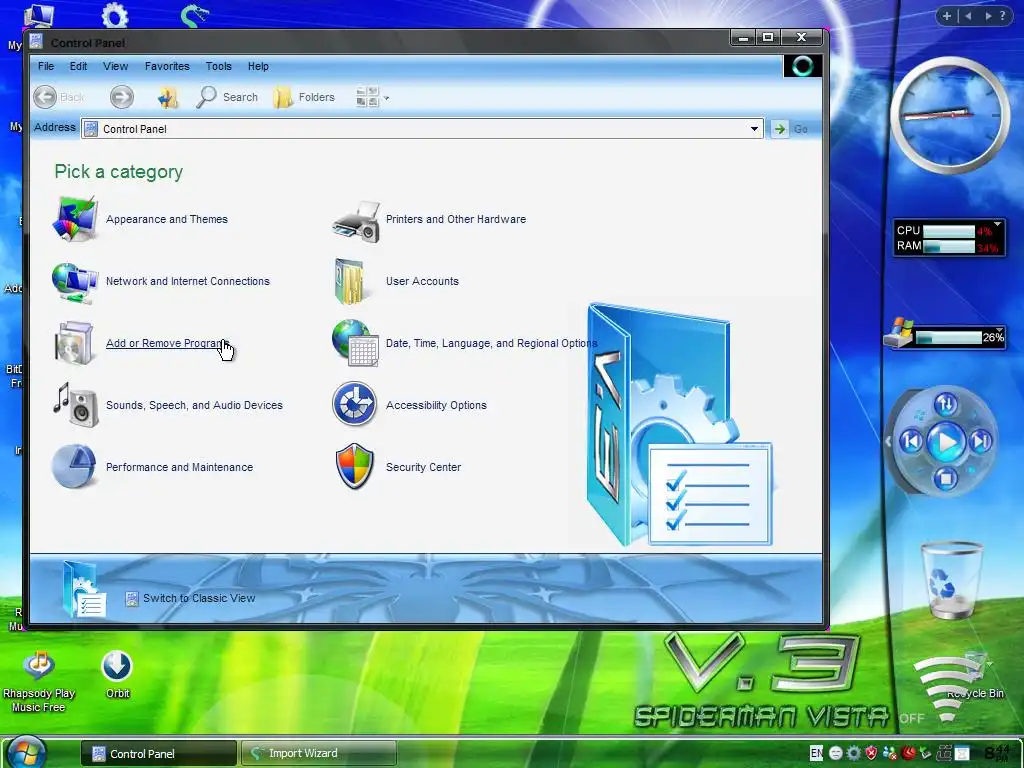Open the Edit menu
Screen dimensions: 1024x768
(x=78, y=66)
